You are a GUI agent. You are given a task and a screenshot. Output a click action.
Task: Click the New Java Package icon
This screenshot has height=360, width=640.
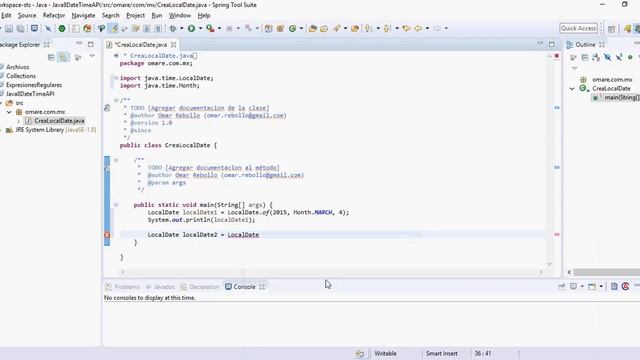280,29
